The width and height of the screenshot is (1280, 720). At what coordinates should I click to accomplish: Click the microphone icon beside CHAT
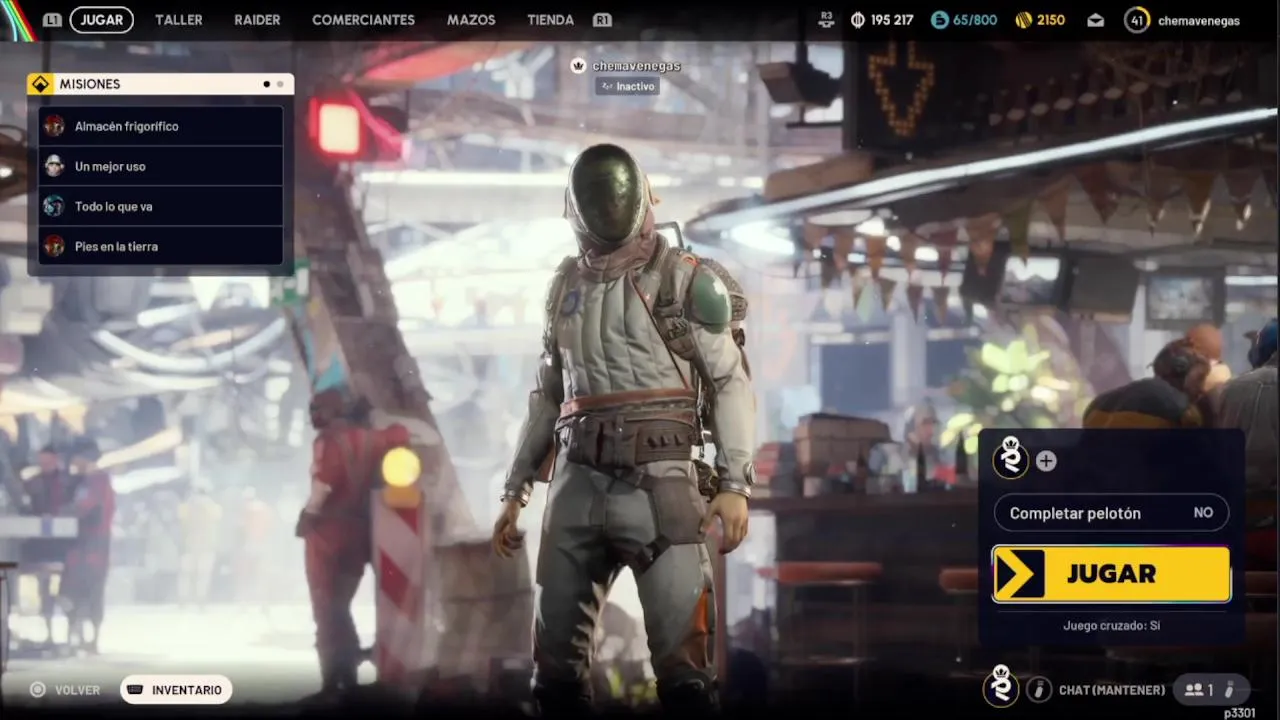[x=1040, y=690]
